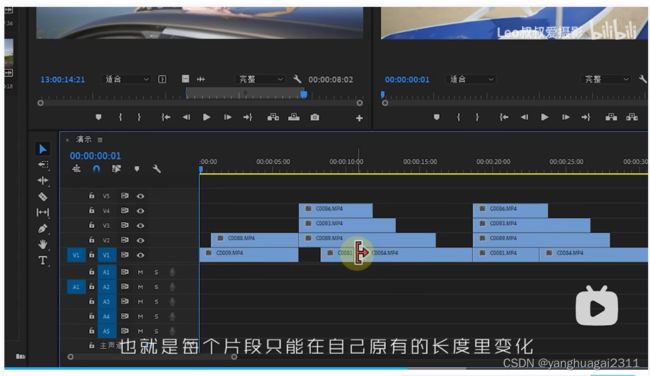The height and width of the screenshot is (376, 650).
Task: Toggle linked selection in timeline
Action: pos(116,169)
